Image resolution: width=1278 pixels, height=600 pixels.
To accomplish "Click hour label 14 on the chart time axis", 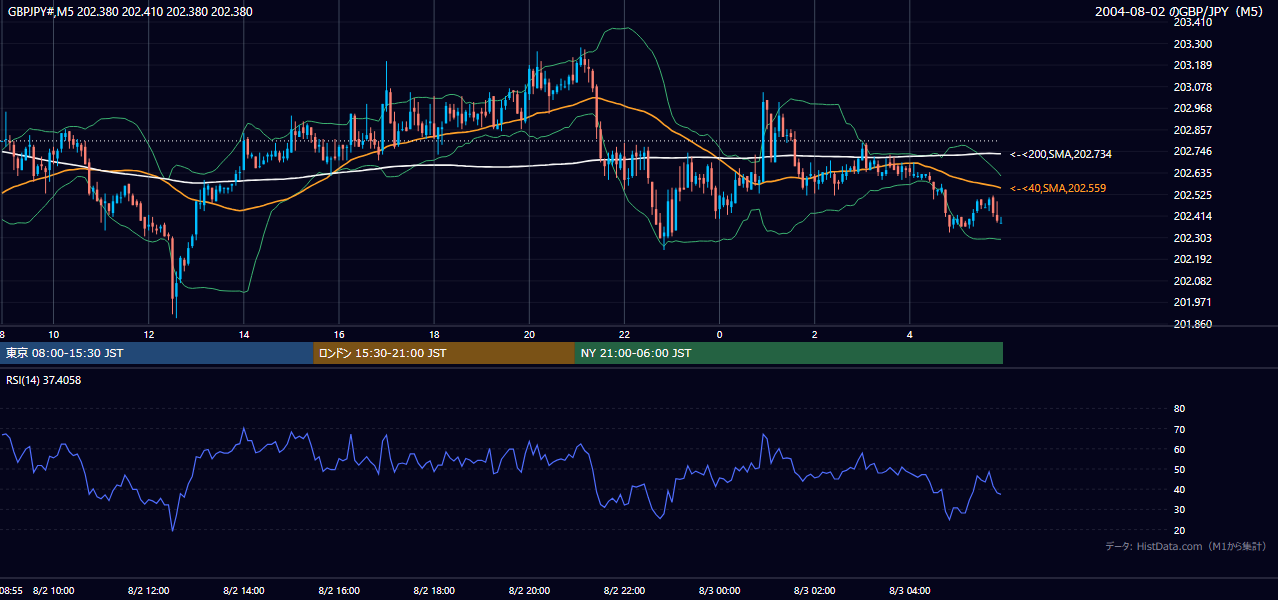I will [244, 334].
